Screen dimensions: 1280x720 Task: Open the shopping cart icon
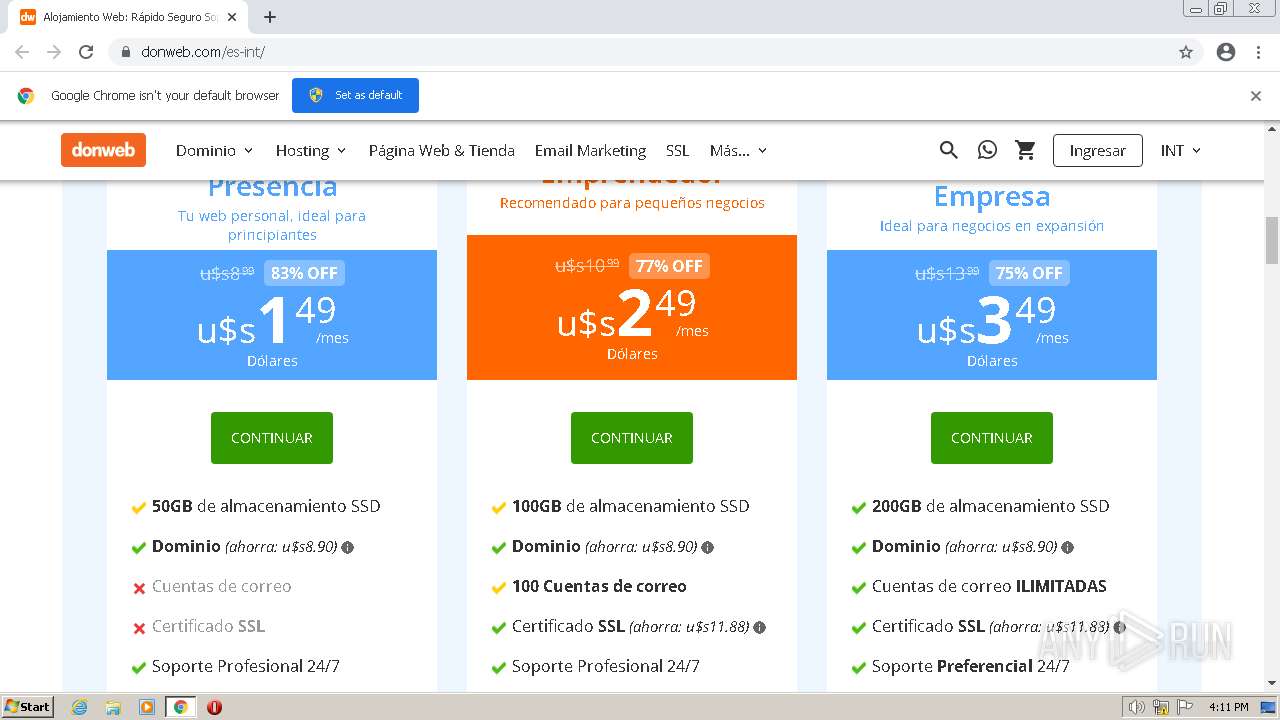coord(1025,150)
